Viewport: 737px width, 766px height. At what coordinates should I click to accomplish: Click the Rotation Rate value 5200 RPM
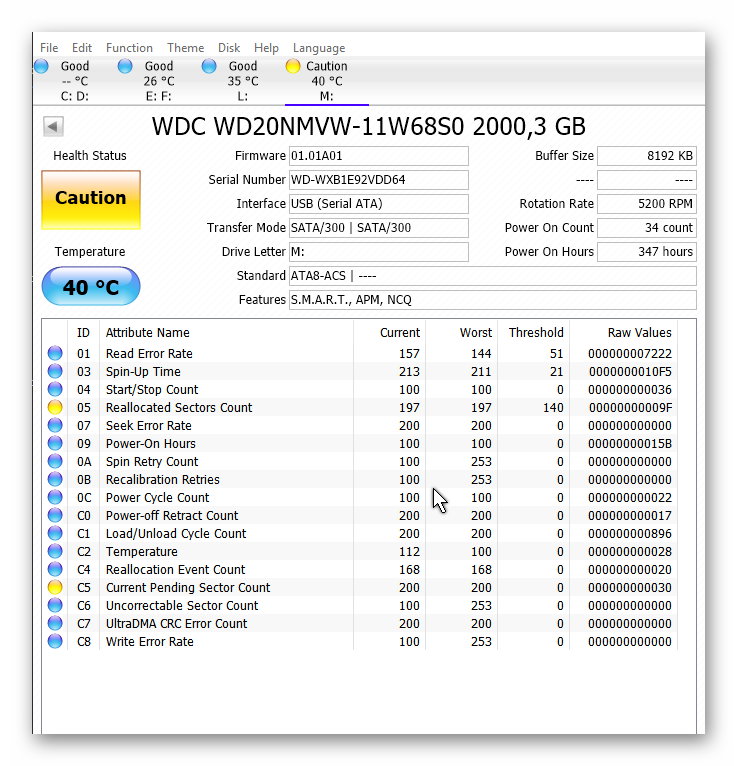pyautogui.click(x=647, y=204)
